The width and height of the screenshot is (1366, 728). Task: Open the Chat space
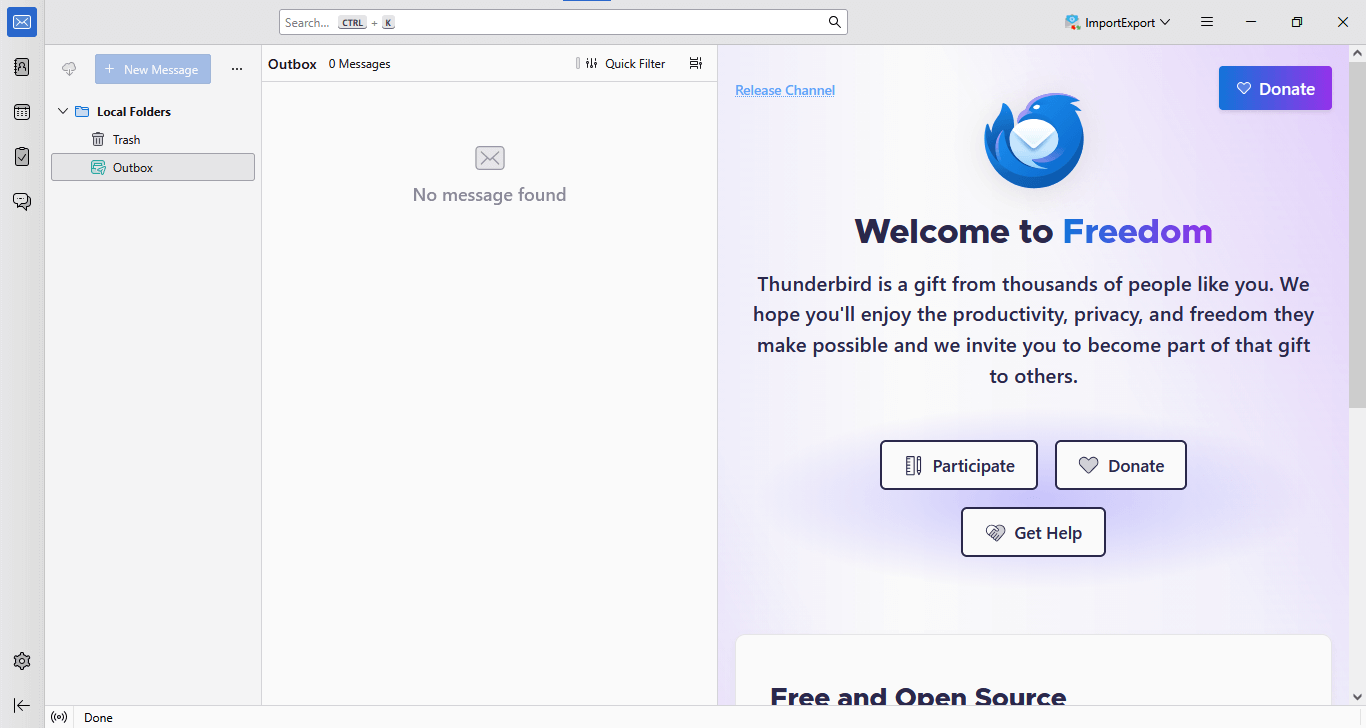(22, 202)
